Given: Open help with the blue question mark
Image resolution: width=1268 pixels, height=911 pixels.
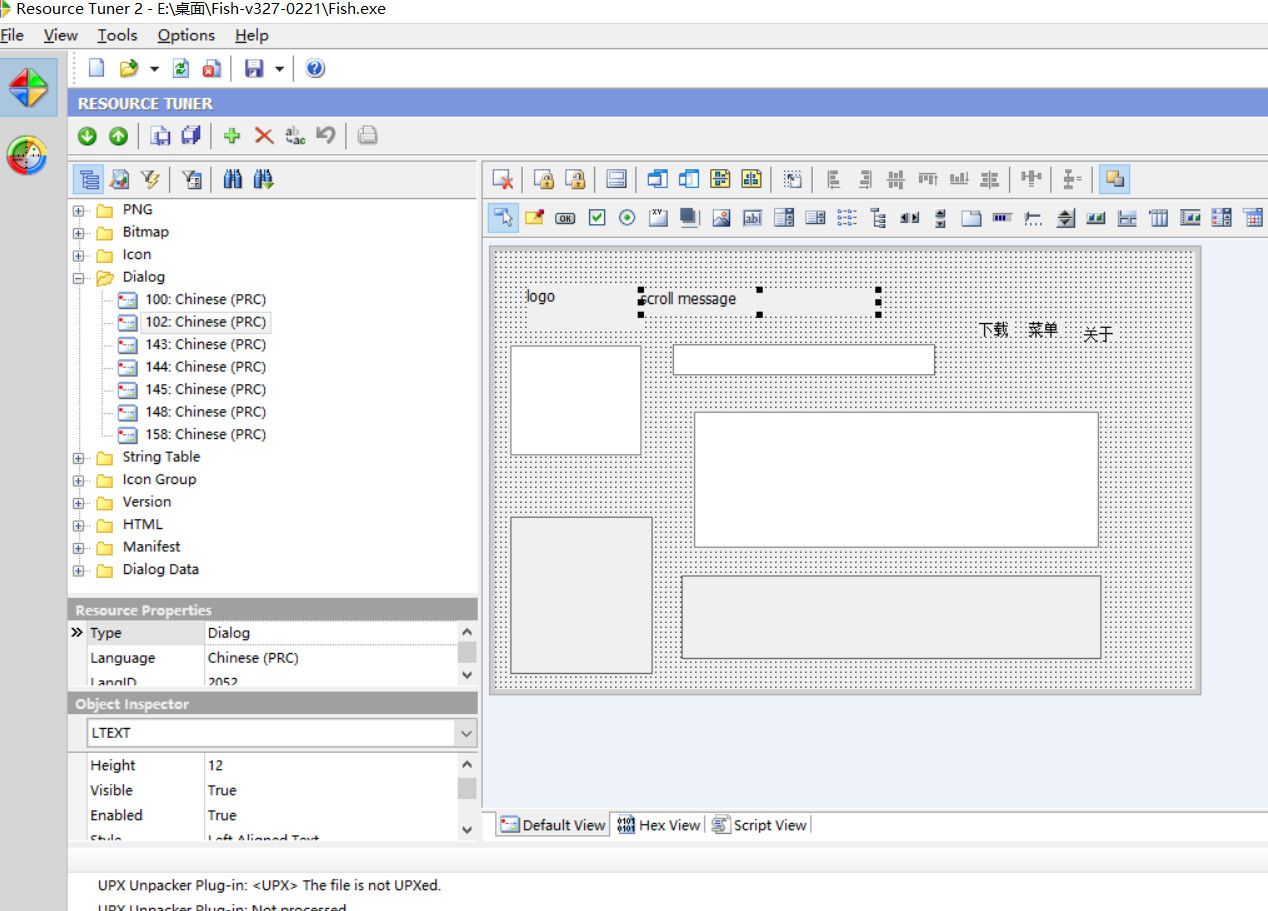Looking at the screenshot, I should click(x=315, y=68).
